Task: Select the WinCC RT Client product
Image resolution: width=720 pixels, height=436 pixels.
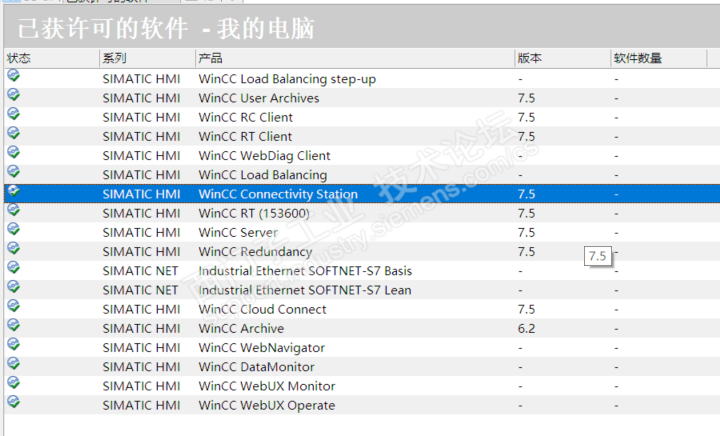Action: [245, 137]
